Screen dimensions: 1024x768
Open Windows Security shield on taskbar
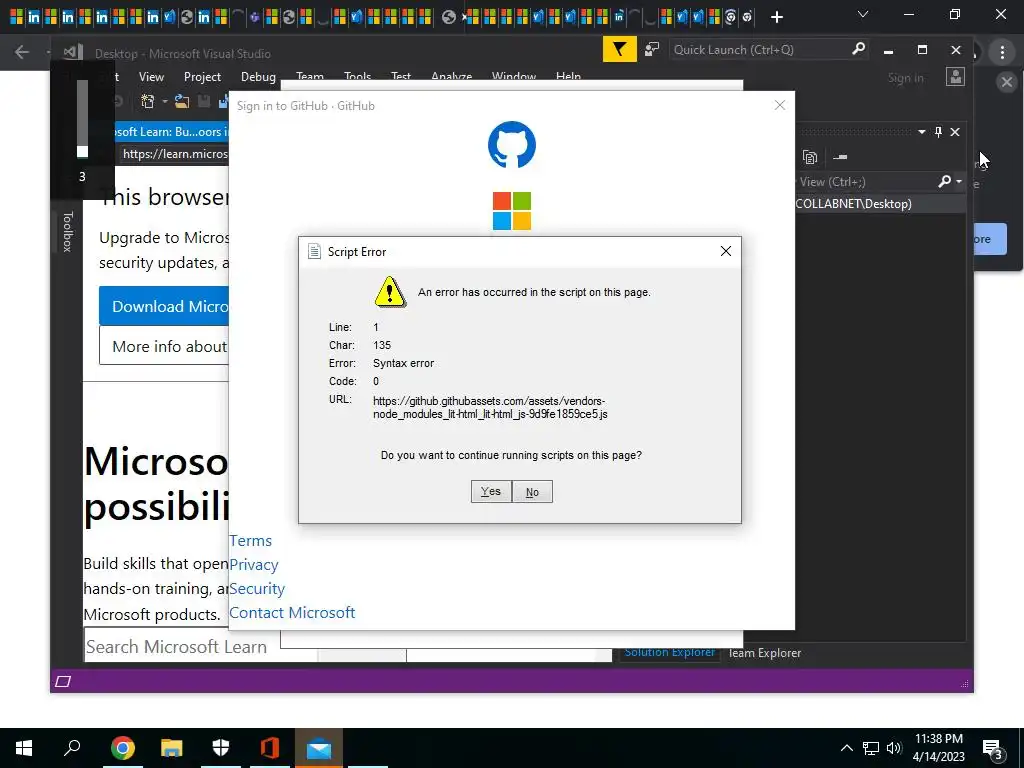pyautogui.click(x=221, y=748)
